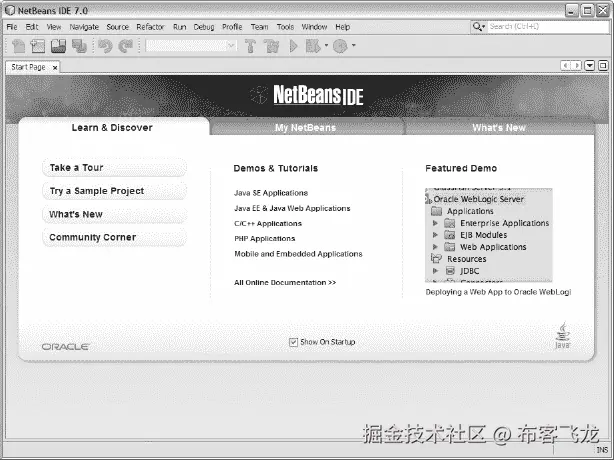Open the Window menu
The width and height of the screenshot is (614, 460).
(x=314, y=27)
